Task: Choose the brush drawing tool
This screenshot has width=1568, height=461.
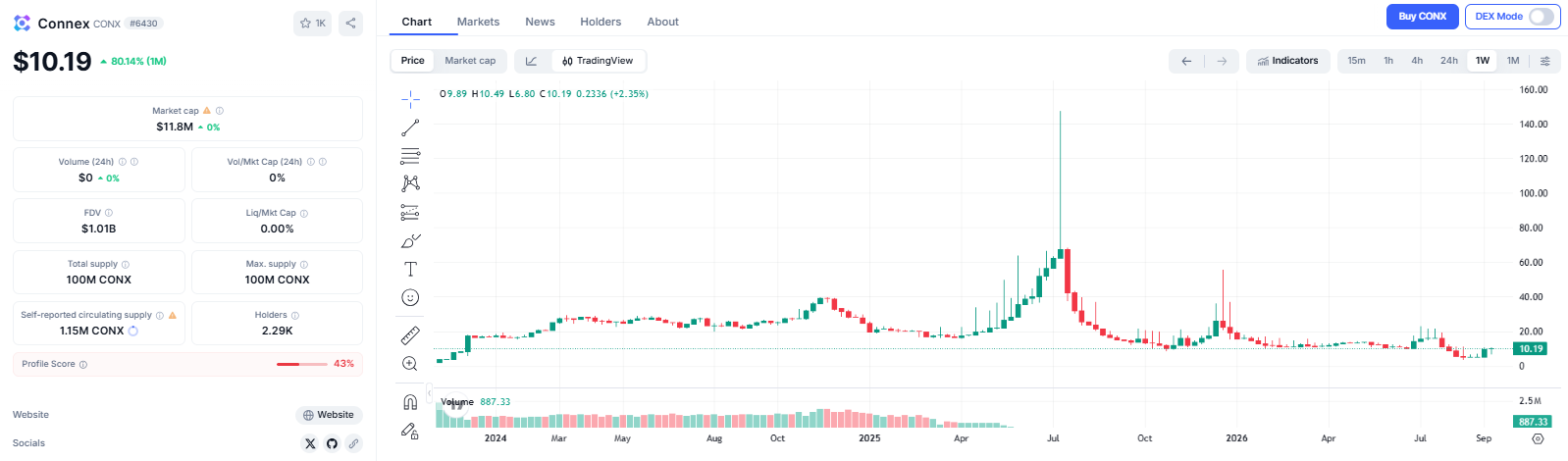Action: pos(410,240)
